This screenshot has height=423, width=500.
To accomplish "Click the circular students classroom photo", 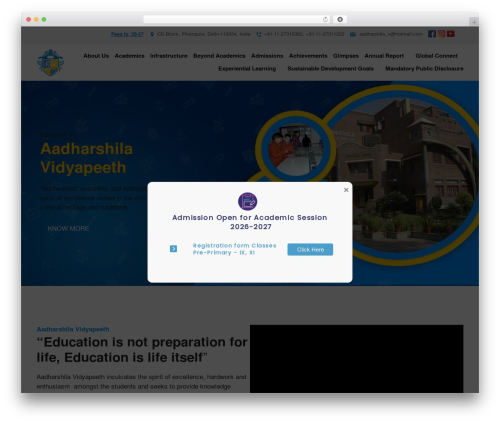I will pos(295,149).
